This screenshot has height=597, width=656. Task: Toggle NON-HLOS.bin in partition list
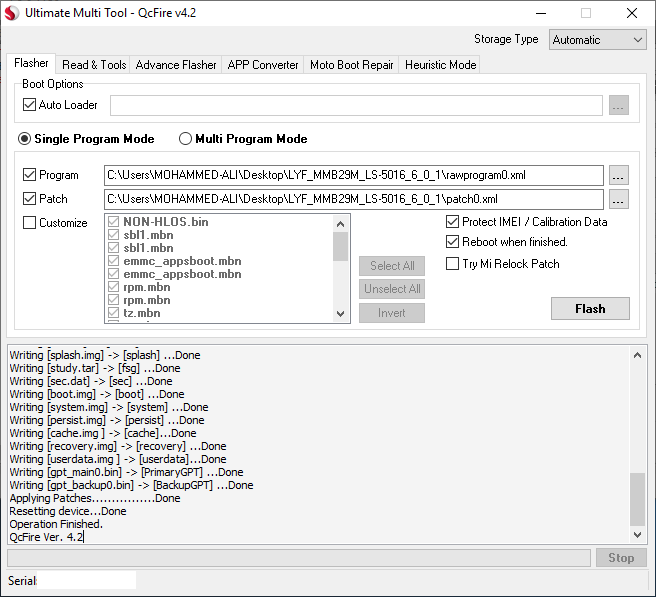(x=113, y=222)
